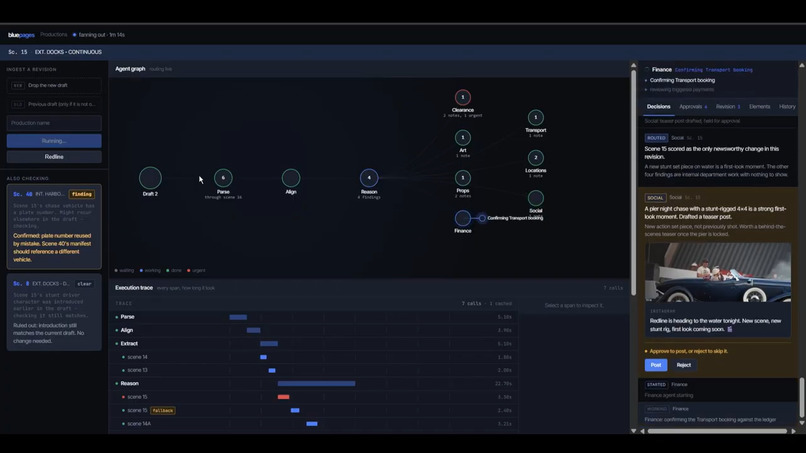Reject the social teaser post
The width and height of the screenshot is (806, 453).
click(x=684, y=365)
